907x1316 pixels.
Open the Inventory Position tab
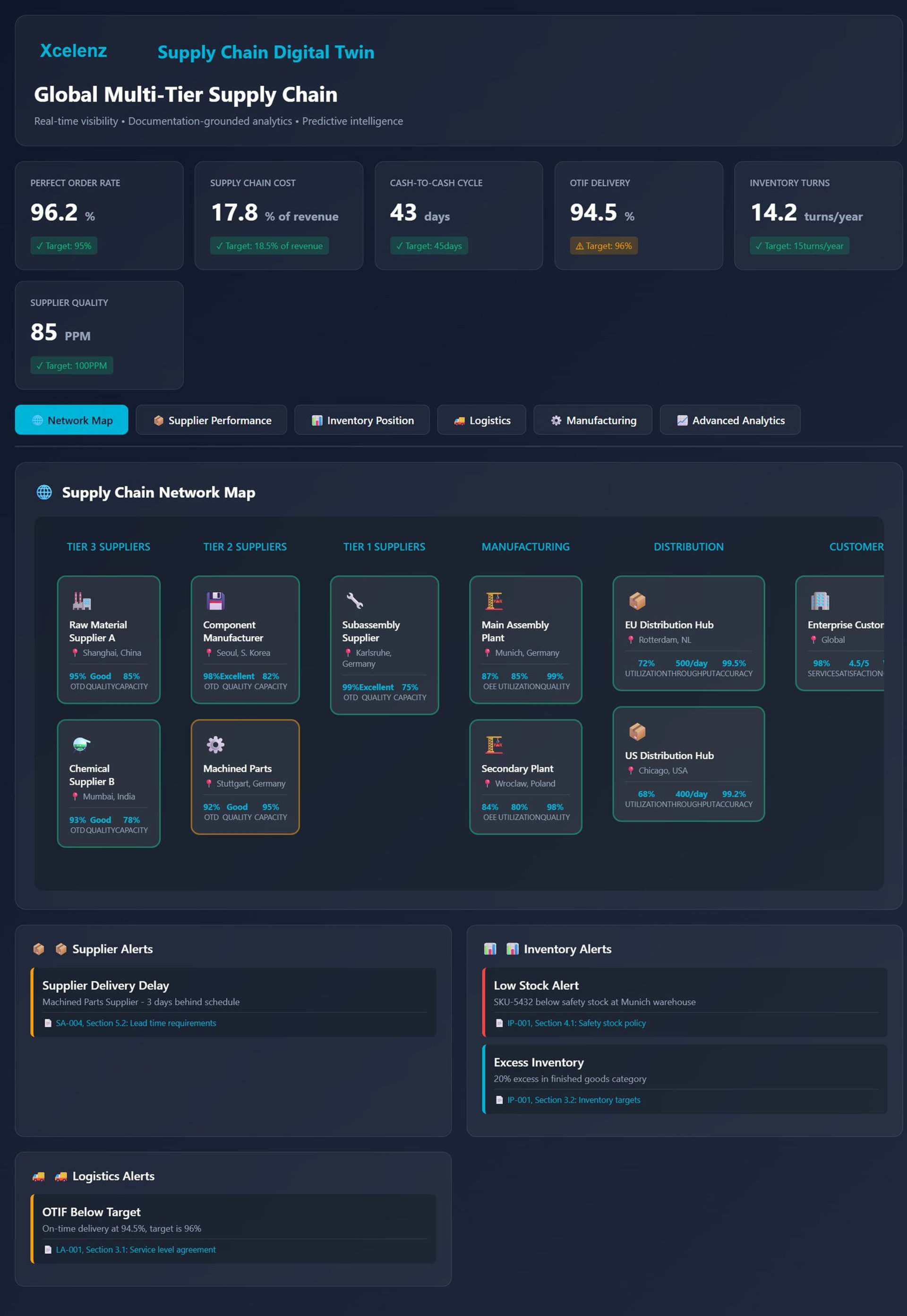(362, 420)
